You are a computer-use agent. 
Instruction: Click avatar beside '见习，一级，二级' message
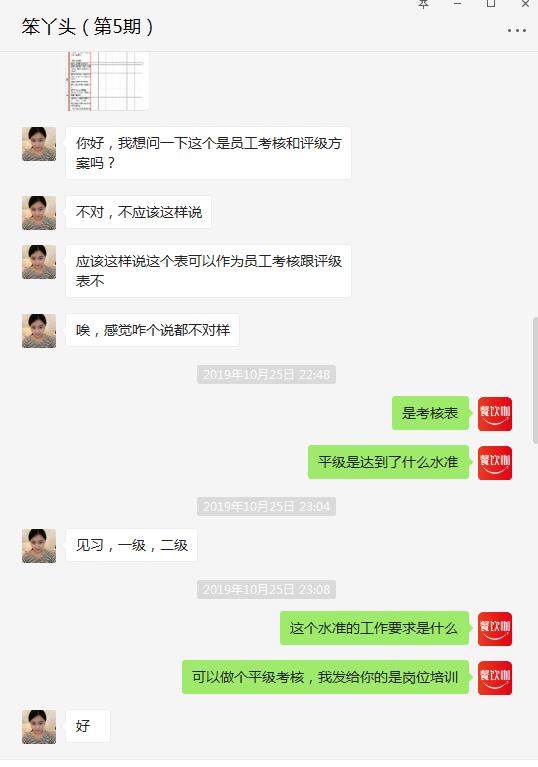(39, 545)
